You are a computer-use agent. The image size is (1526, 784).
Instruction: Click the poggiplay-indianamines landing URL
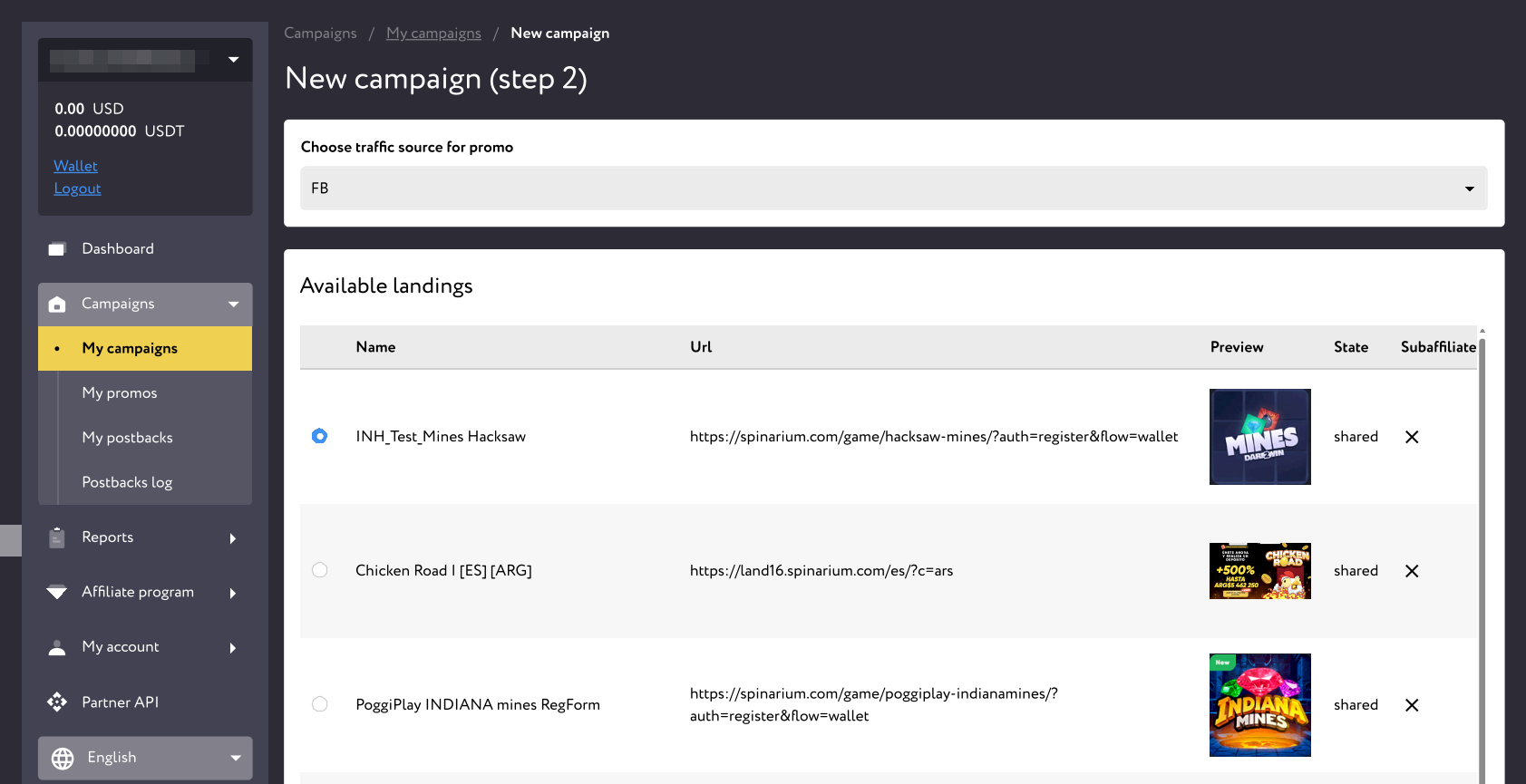coord(874,705)
